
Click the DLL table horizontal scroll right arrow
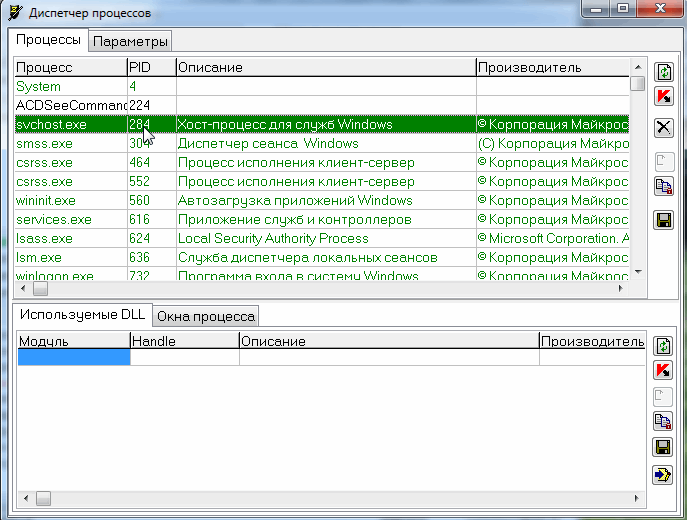click(636, 498)
